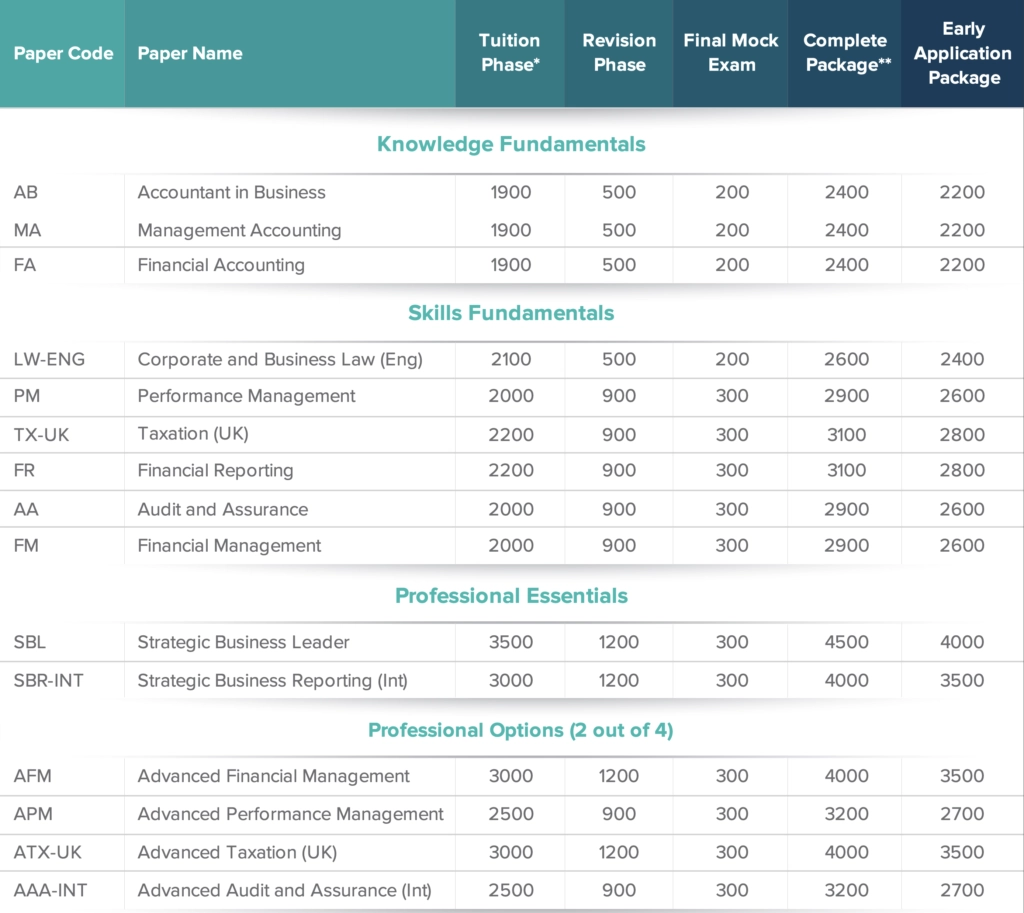
Task: Select the Advanced Financial Management paper name
Action: (273, 776)
